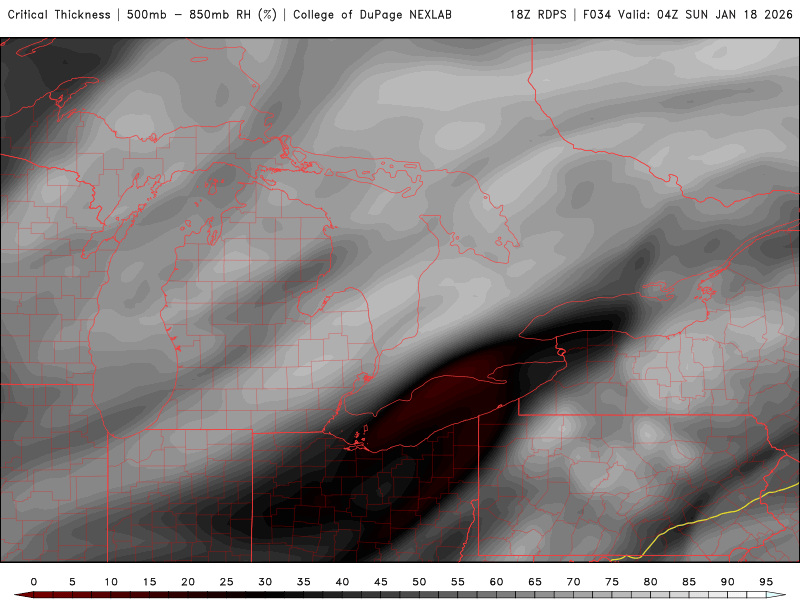Click the colorbar label "75"
800x600 pixels.
pyautogui.click(x=612, y=582)
